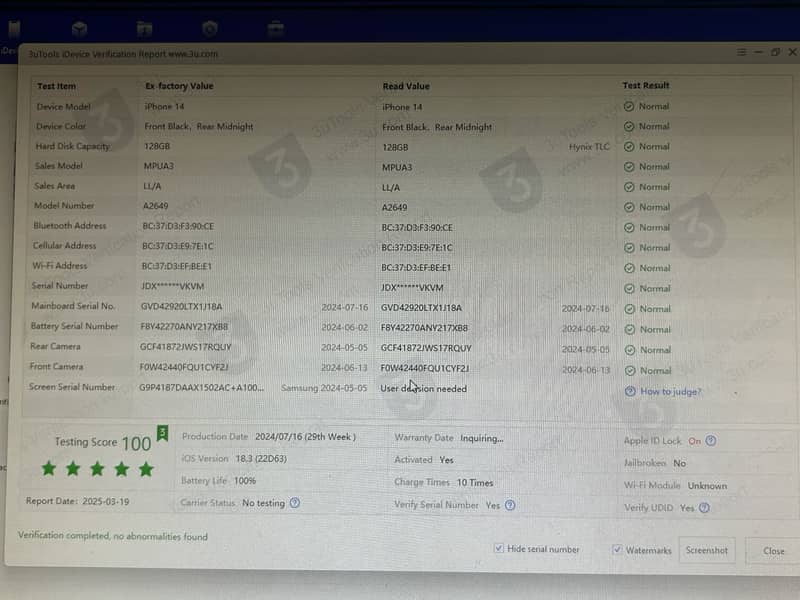
Task: Toggle the Watermarks checkbox
Action: click(617, 549)
